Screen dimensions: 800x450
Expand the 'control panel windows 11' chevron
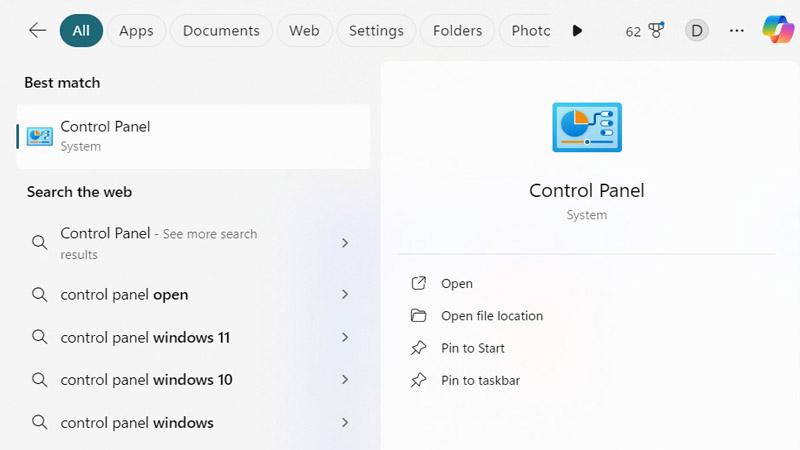(x=345, y=337)
